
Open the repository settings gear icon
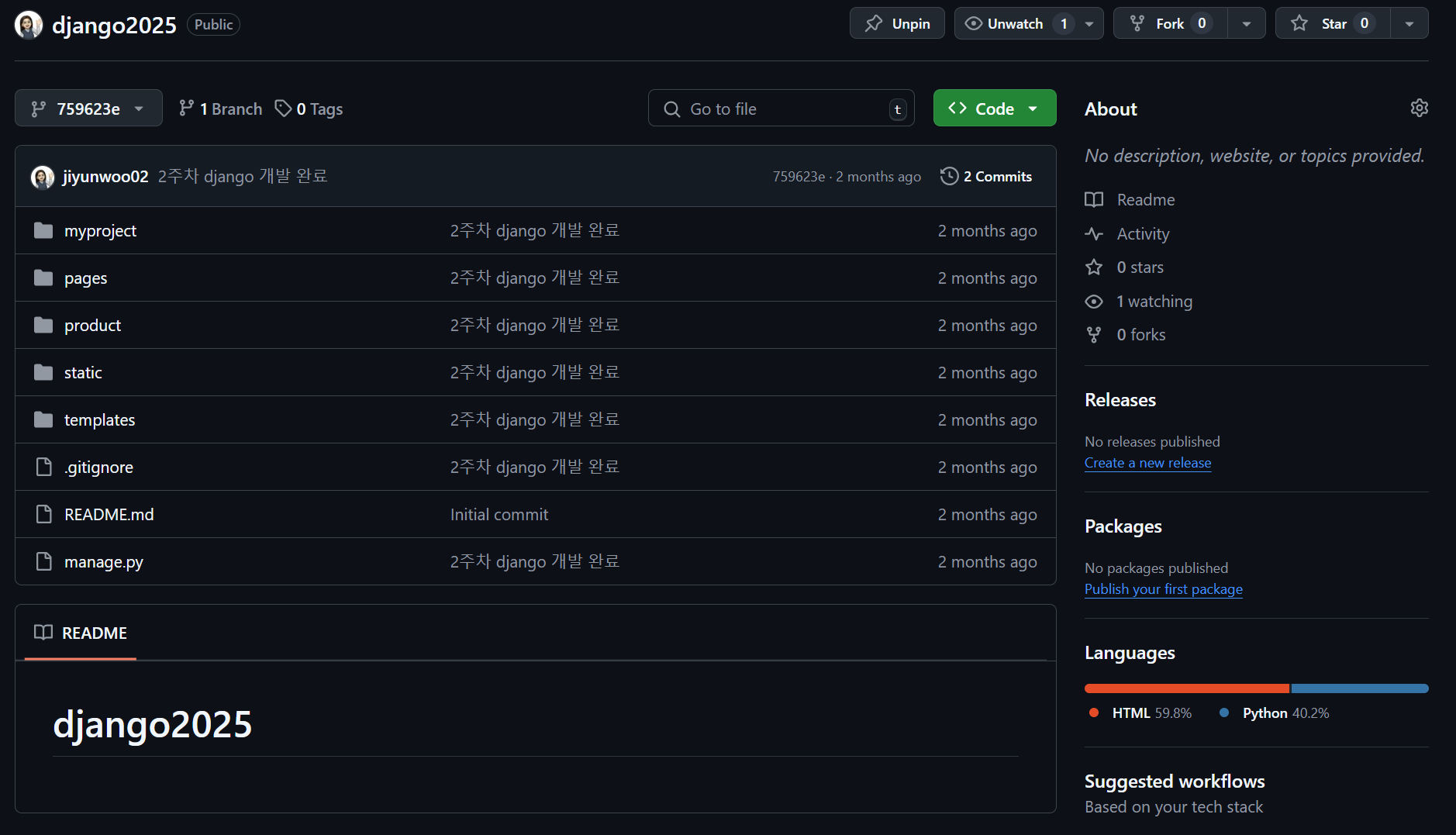click(x=1419, y=108)
